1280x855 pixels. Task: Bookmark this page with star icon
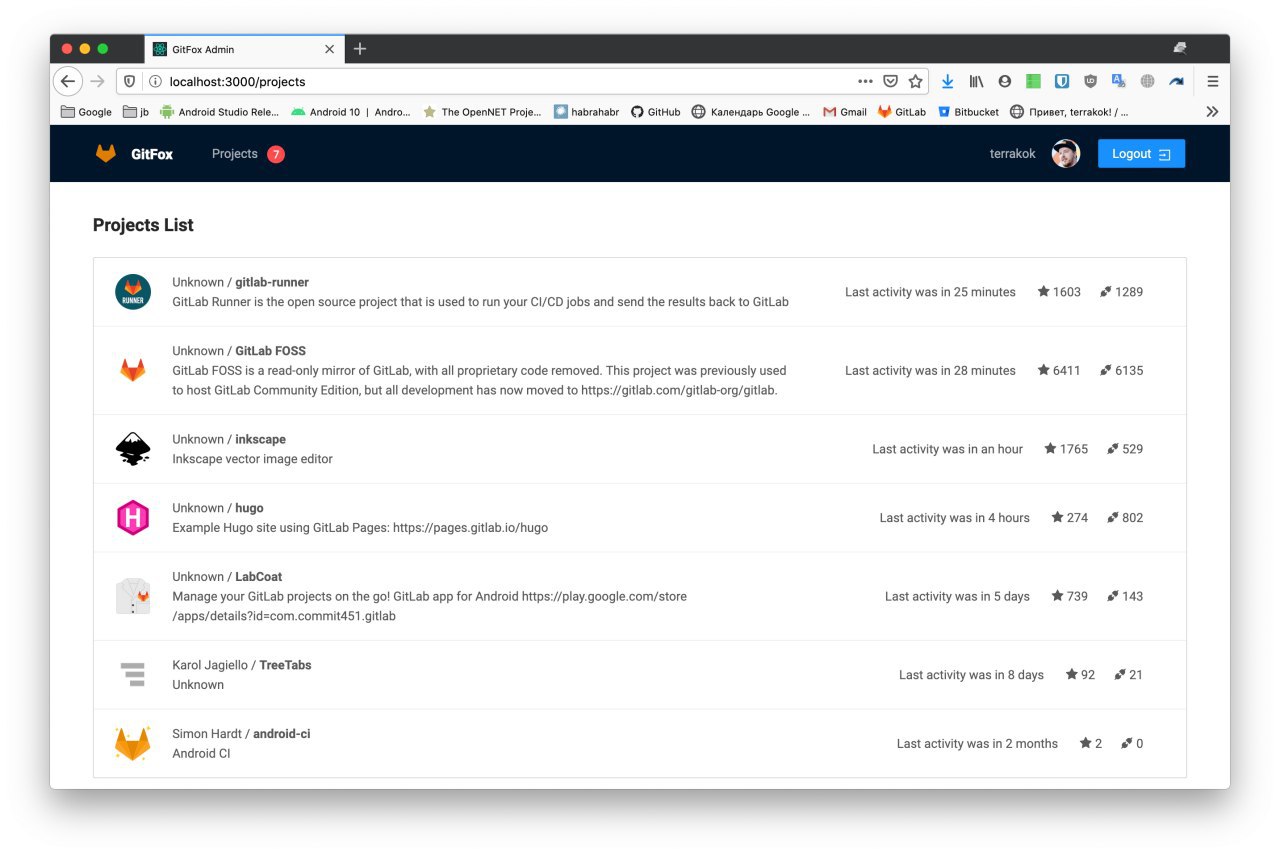click(915, 82)
